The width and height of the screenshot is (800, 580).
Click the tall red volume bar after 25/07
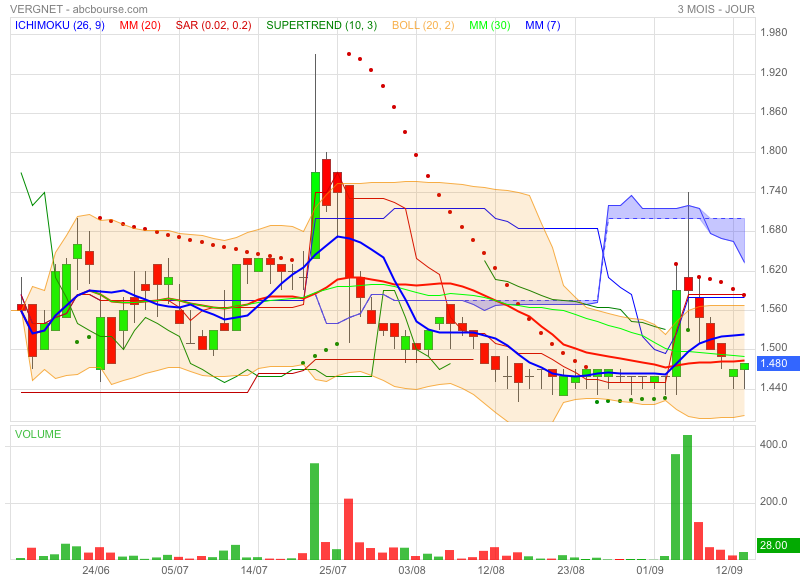tap(348, 529)
